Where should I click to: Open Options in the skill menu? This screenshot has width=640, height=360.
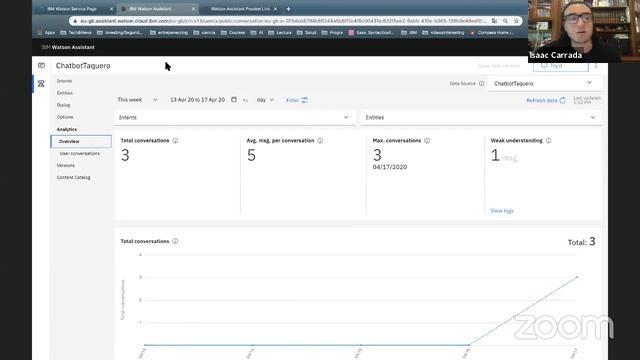tap(65, 117)
